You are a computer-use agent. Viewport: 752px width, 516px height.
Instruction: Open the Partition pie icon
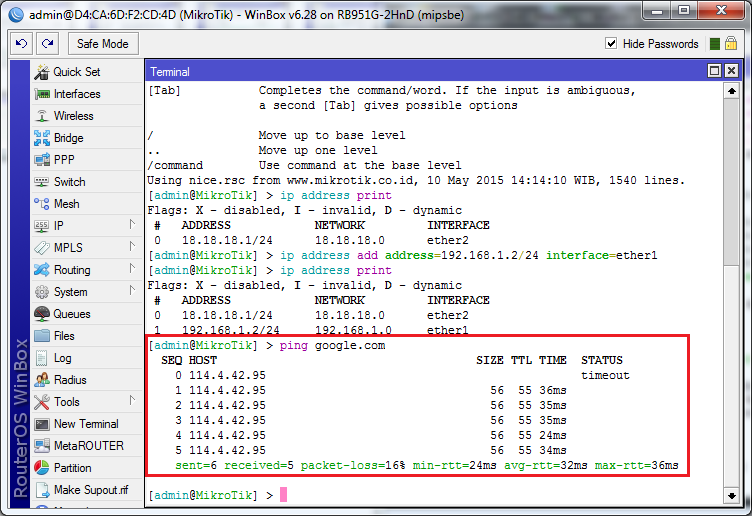42,468
